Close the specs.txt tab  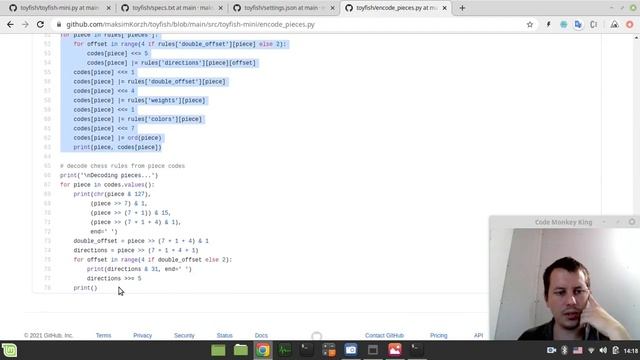[x=221, y=8]
